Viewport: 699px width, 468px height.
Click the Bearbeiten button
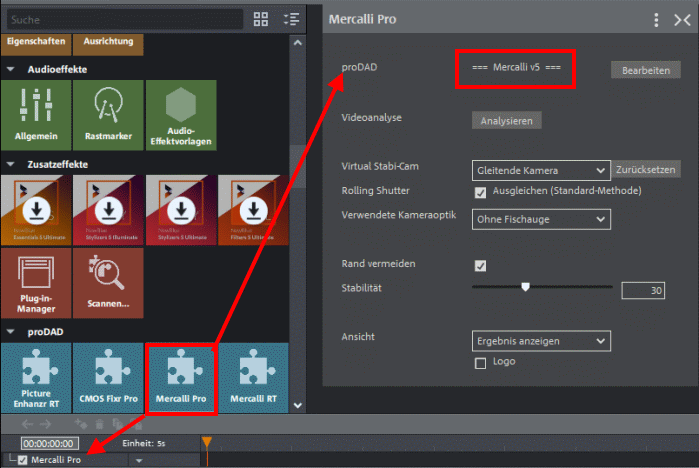(x=646, y=70)
